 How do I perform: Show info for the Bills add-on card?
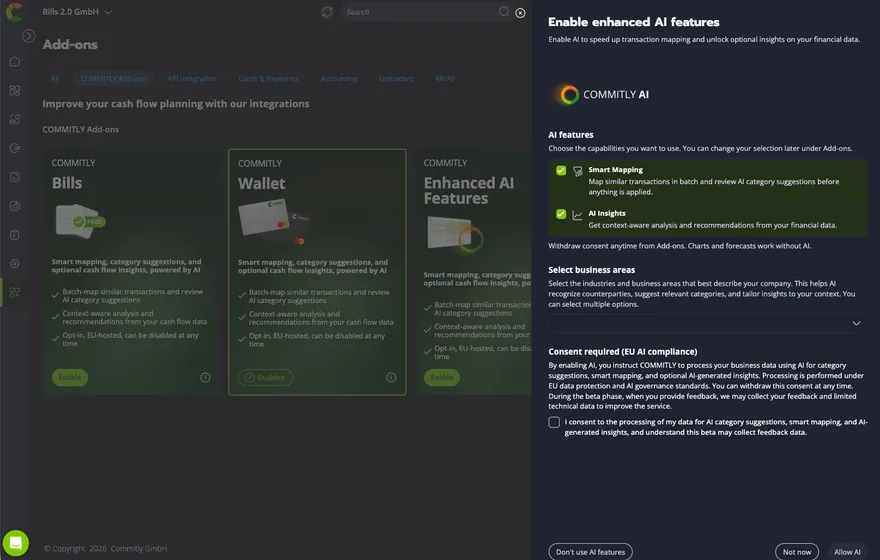tap(205, 378)
